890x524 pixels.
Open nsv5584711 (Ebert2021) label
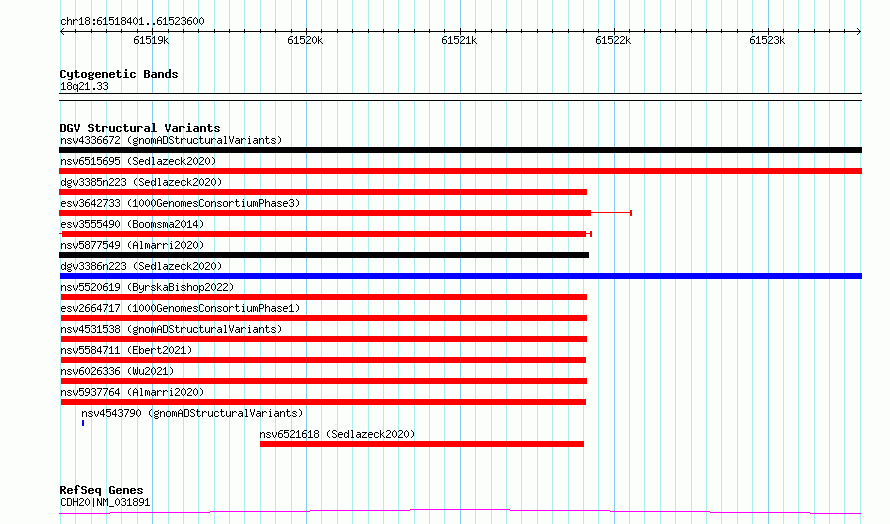pyautogui.click(x=126, y=350)
